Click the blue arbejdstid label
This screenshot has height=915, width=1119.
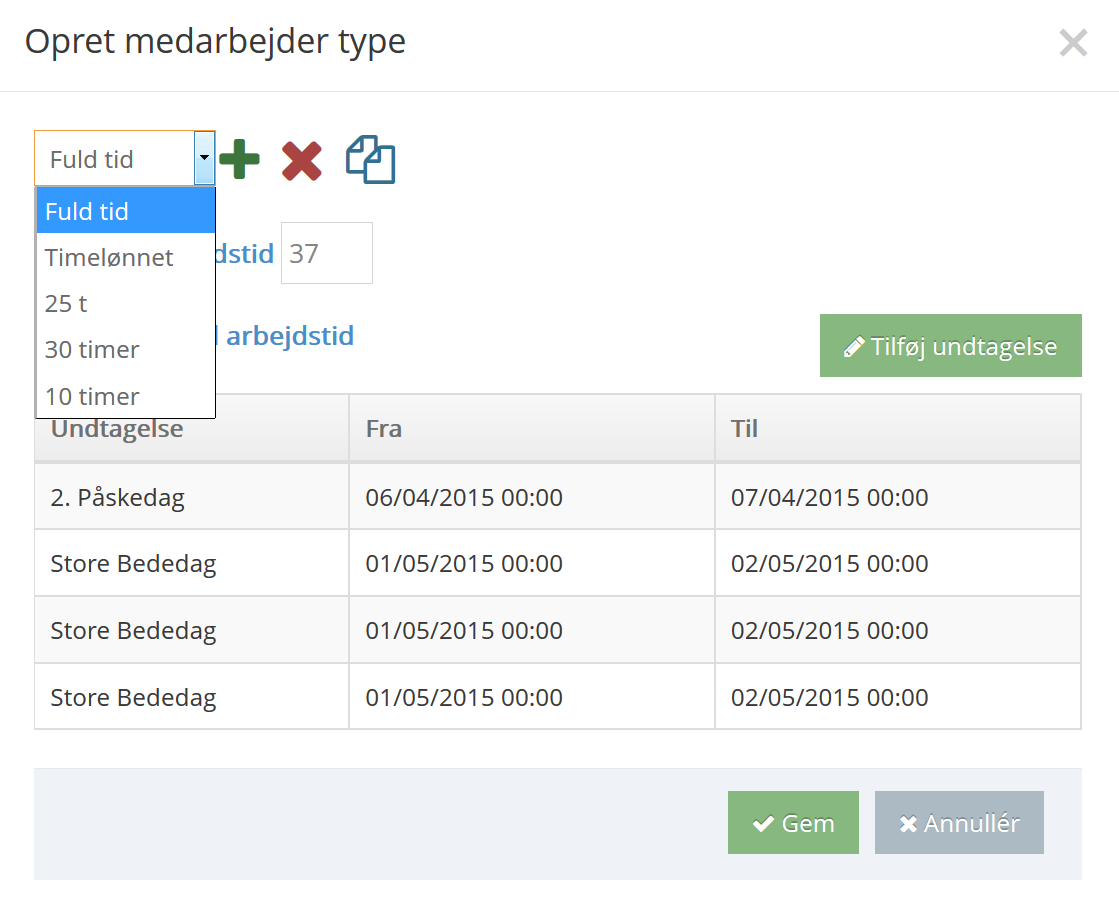(x=290, y=336)
